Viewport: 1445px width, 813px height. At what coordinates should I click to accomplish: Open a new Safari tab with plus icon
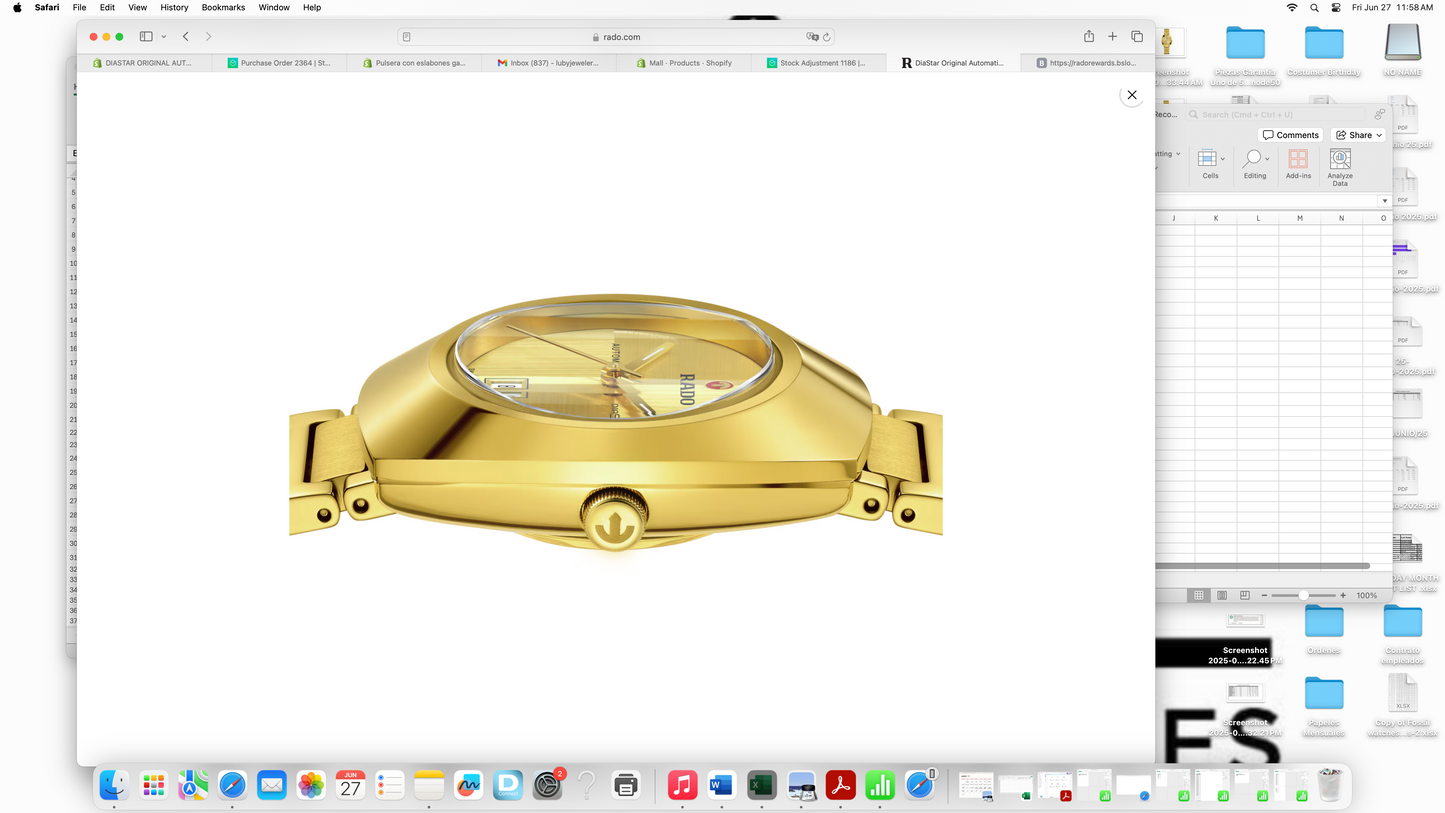tap(1112, 37)
